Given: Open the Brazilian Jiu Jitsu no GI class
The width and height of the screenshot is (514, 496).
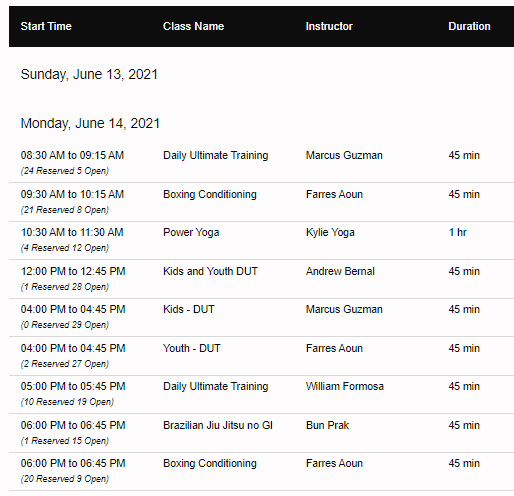Looking at the screenshot, I should point(218,425).
